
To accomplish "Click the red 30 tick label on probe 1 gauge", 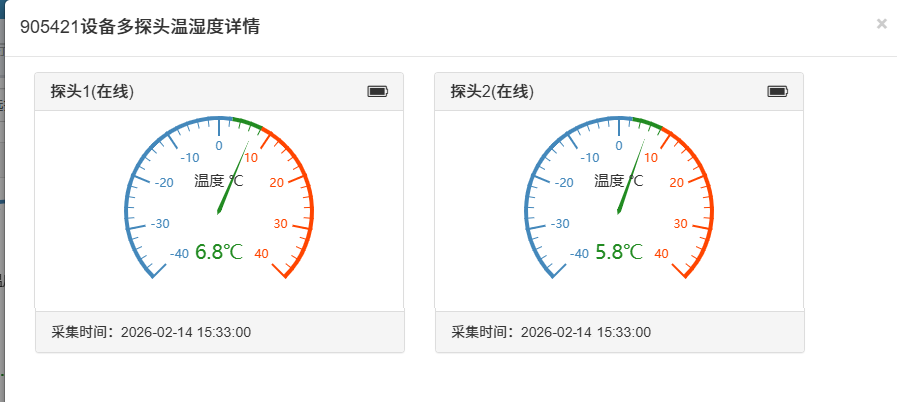I will [x=280, y=224].
